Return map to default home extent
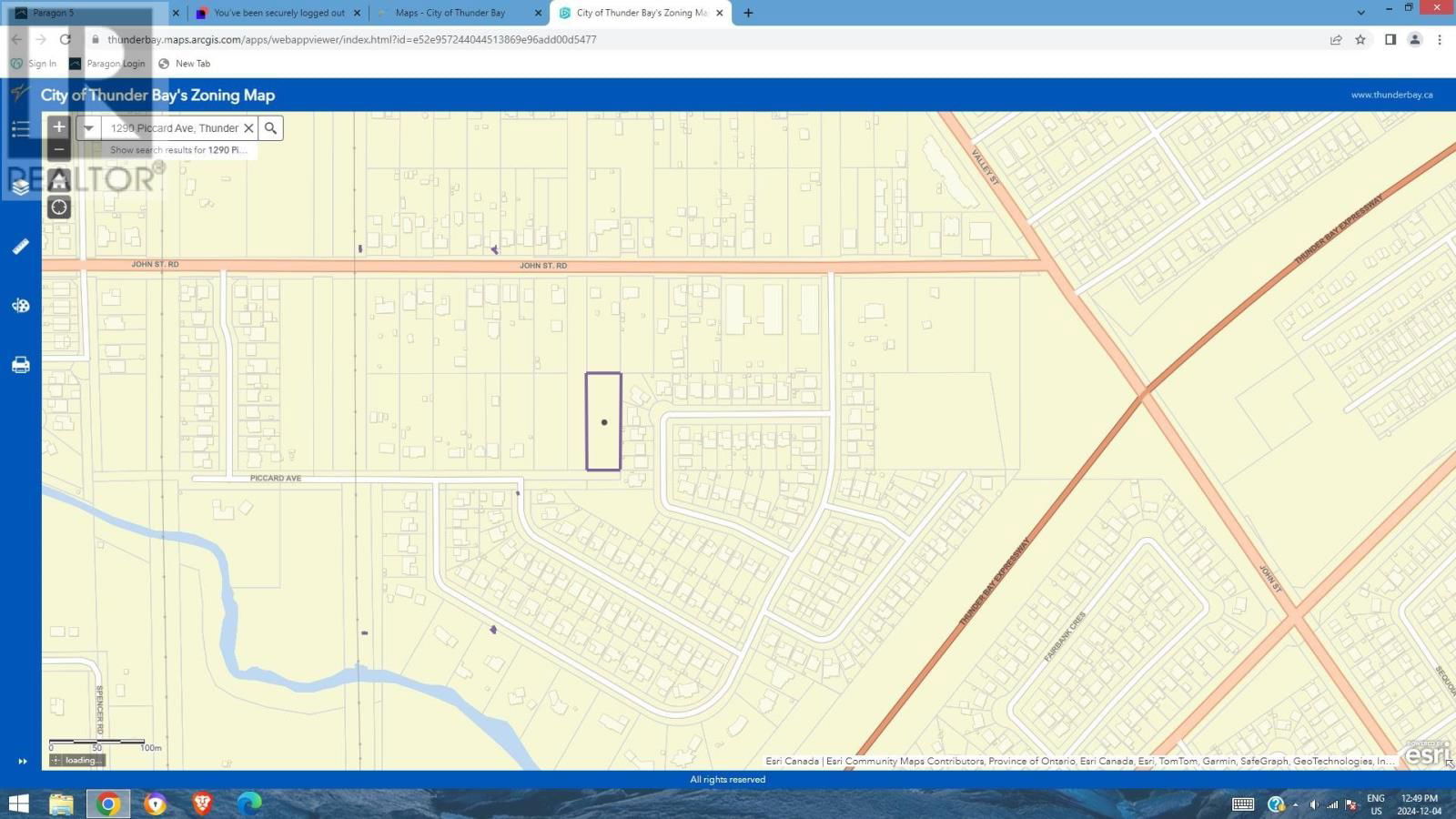This screenshot has height=819, width=1456. pyautogui.click(x=59, y=178)
